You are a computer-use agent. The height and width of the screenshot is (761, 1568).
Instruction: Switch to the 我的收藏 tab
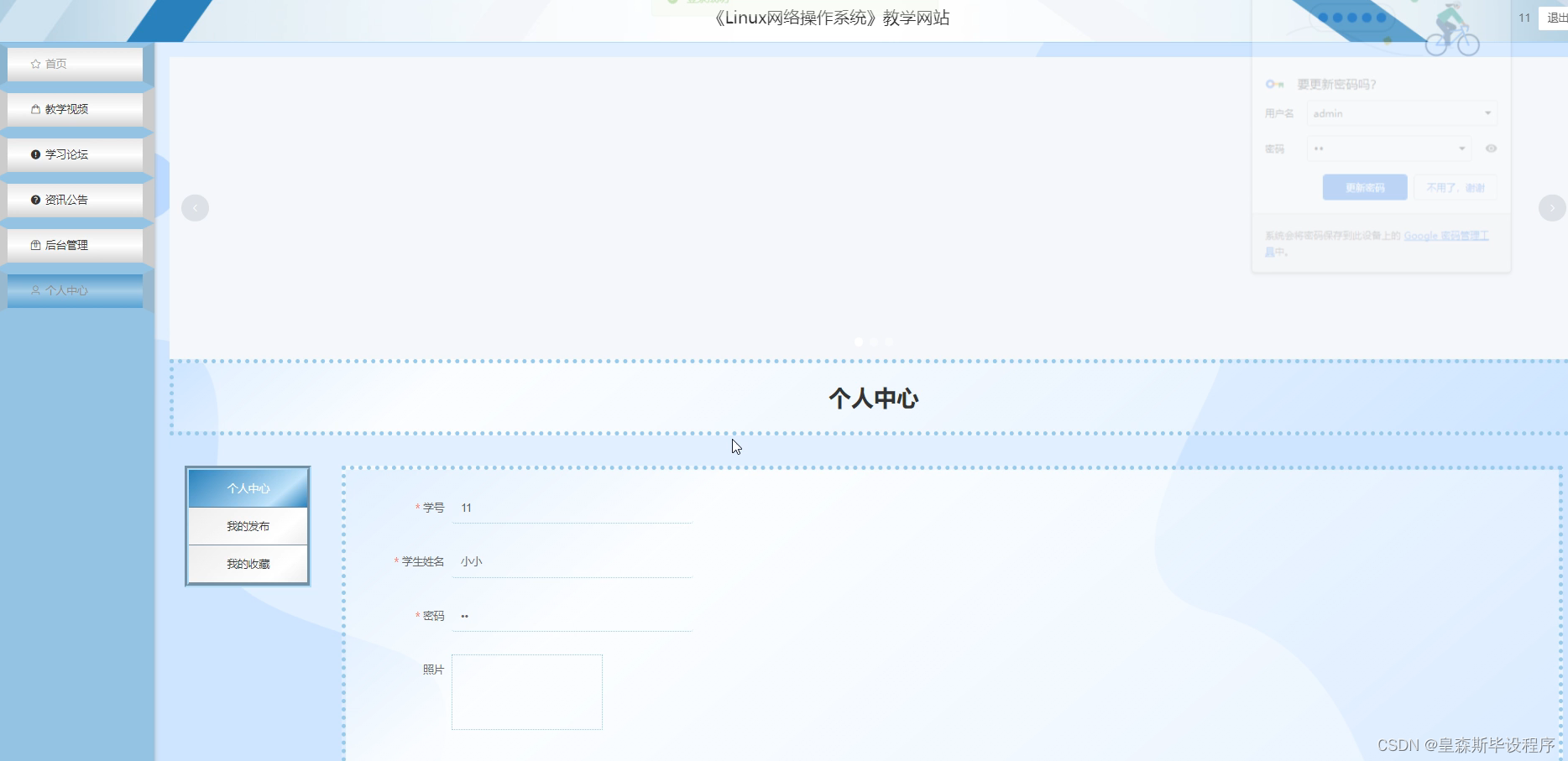point(248,564)
